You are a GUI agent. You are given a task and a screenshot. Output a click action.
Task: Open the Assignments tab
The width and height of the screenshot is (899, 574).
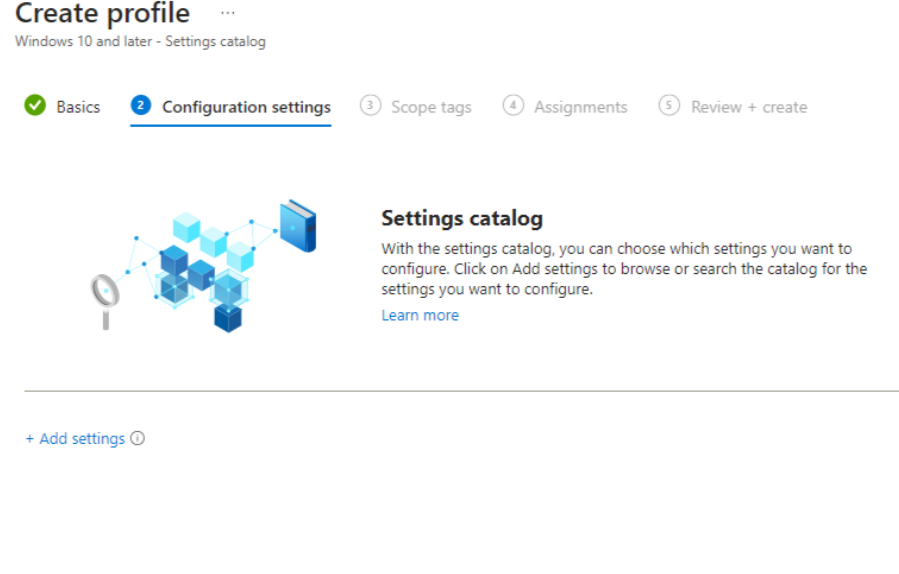(x=580, y=107)
